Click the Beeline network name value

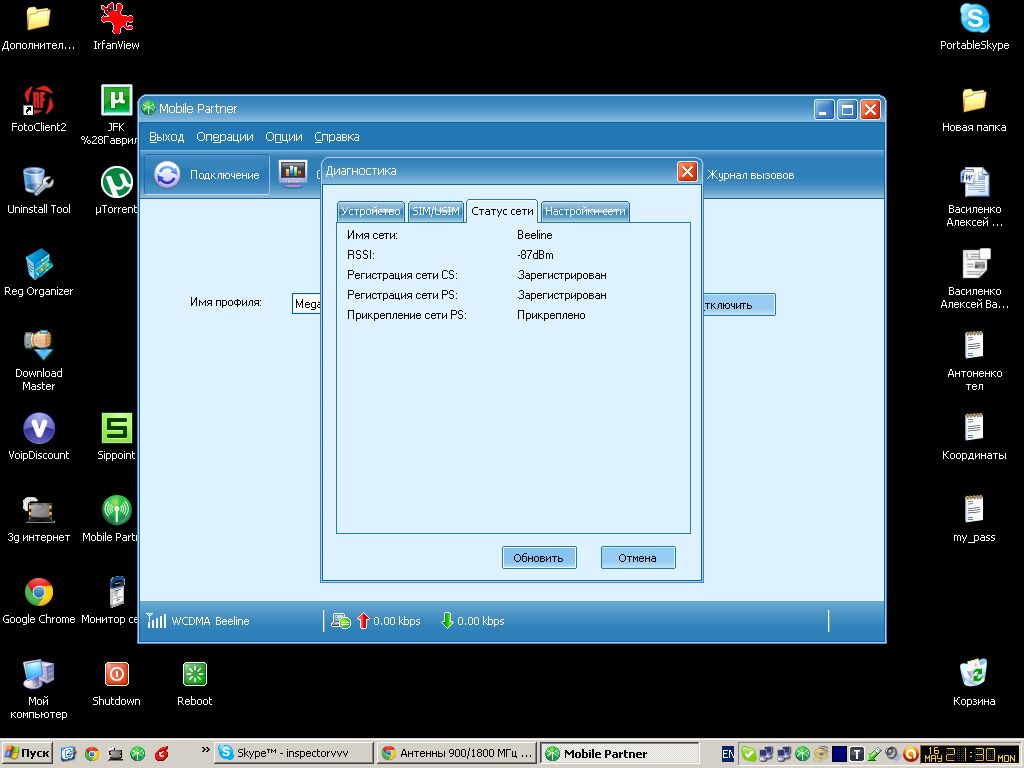(x=535, y=234)
